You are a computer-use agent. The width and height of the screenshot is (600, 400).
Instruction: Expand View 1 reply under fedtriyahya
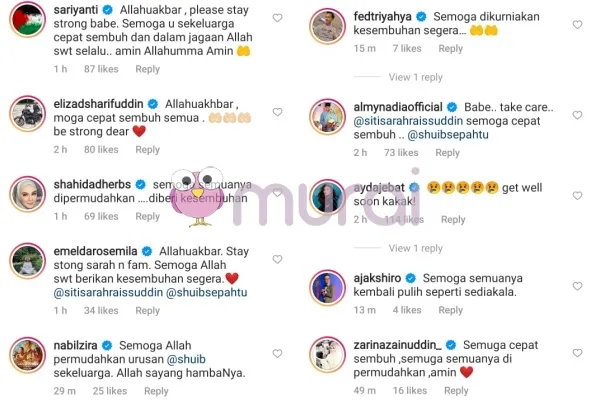point(416,77)
